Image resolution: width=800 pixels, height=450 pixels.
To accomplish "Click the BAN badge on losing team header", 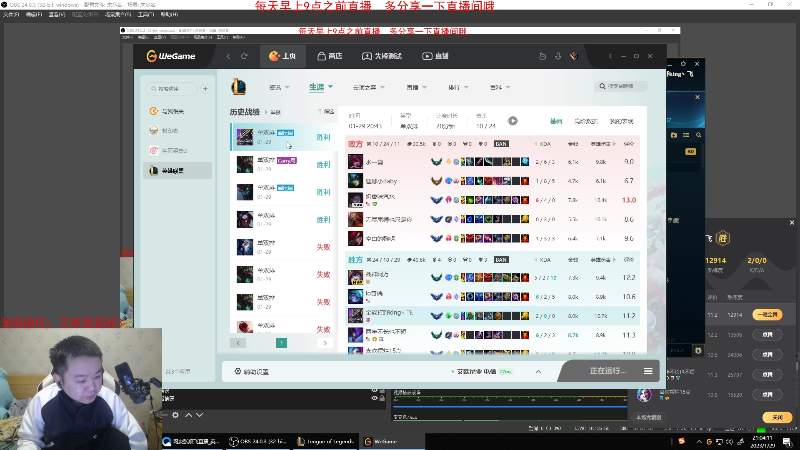I will pos(501,144).
